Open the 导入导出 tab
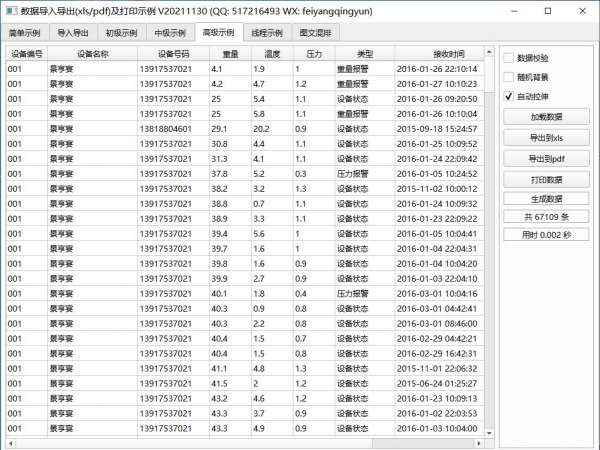 (x=74, y=33)
